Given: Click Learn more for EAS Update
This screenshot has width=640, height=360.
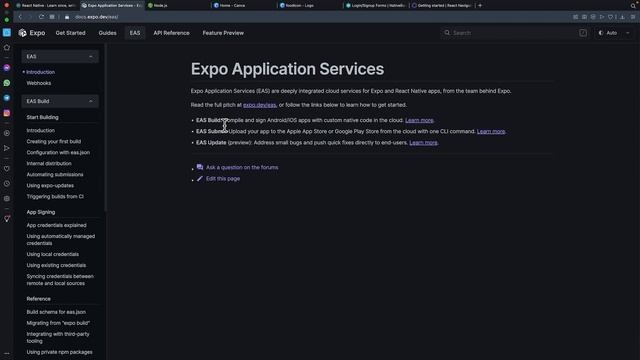Looking at the screenshot, I should [423, 143].
